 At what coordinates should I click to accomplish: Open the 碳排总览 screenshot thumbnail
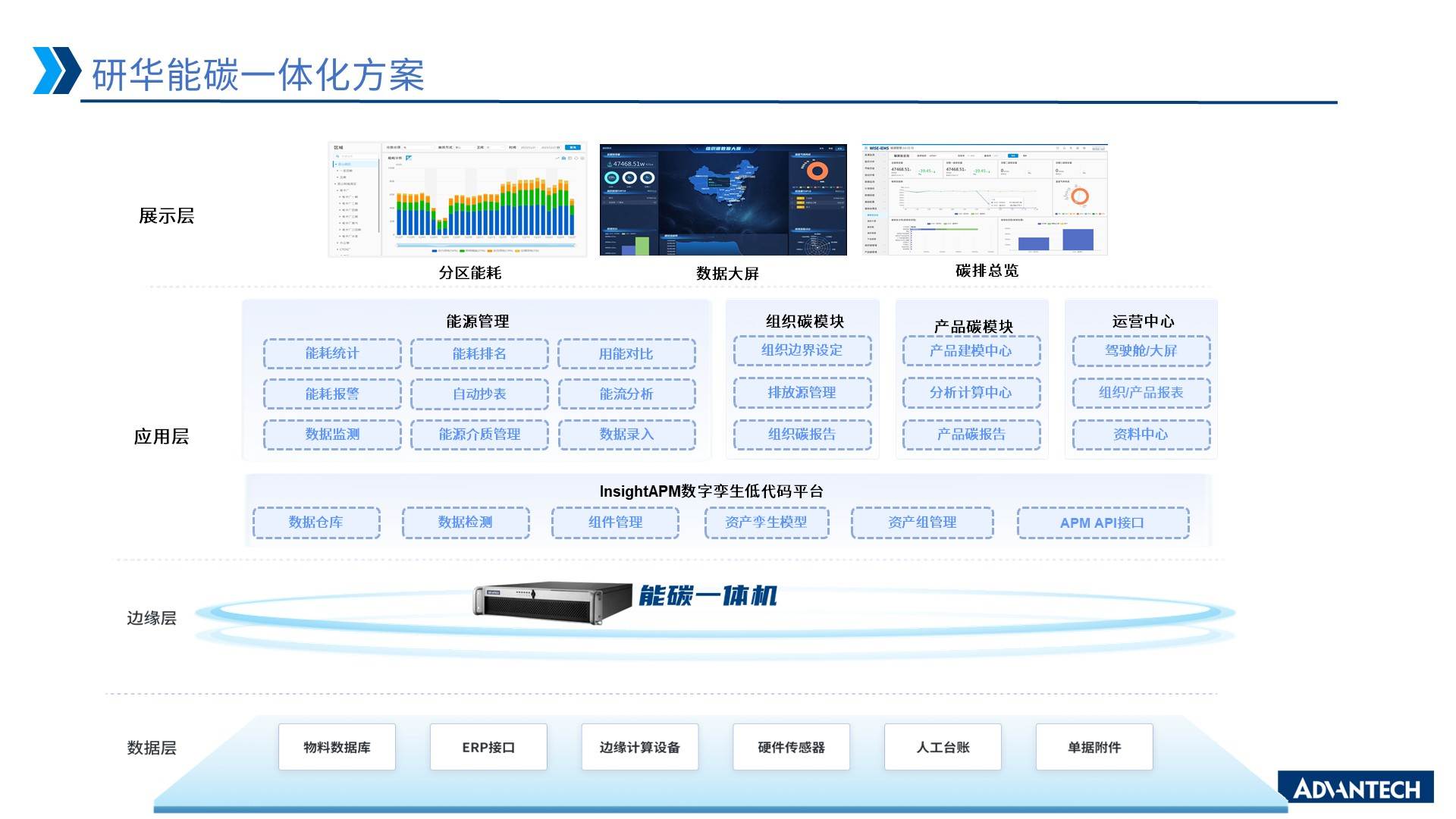[984, 199]
